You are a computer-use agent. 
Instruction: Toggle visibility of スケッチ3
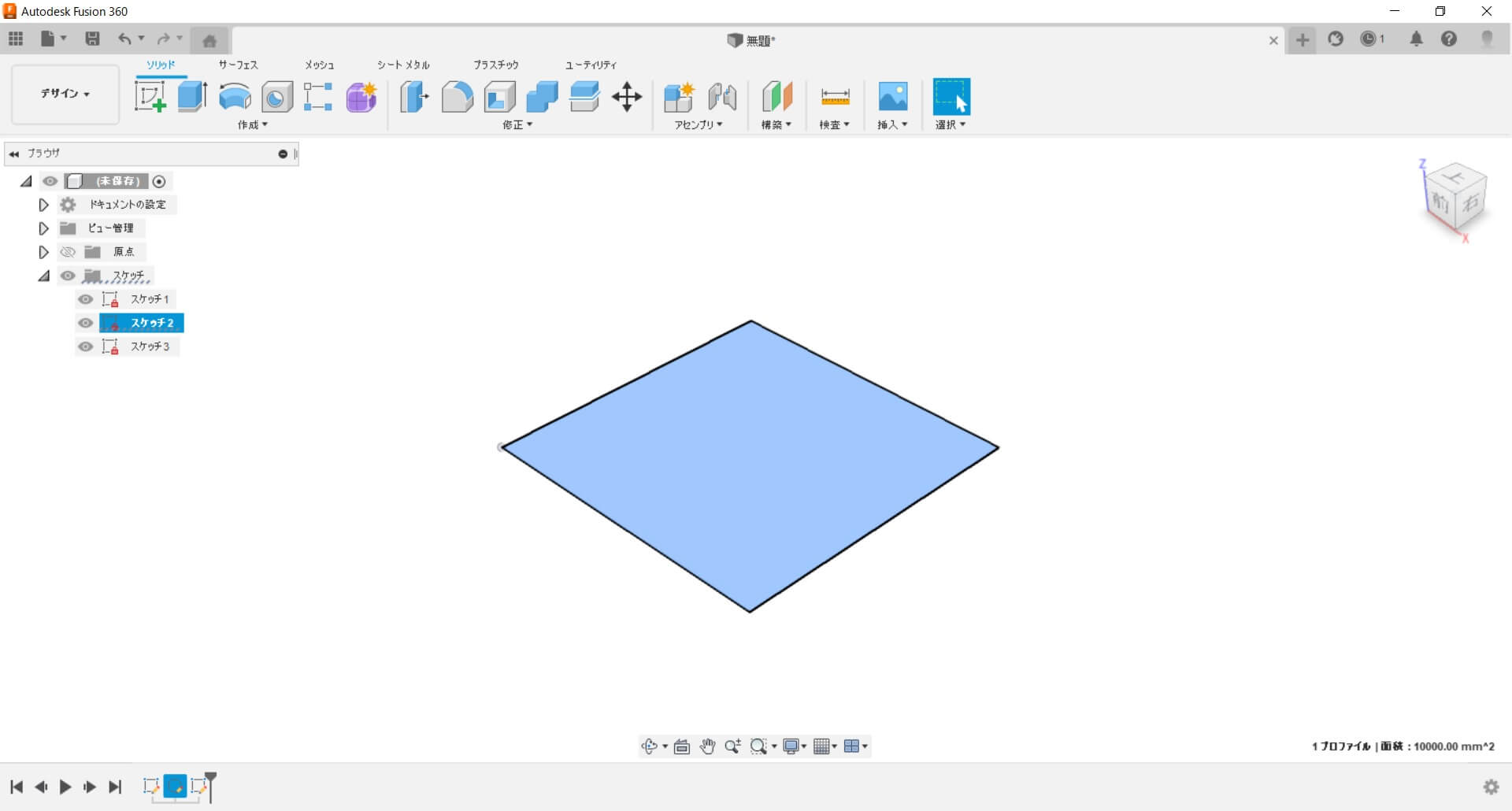(86, 346)
